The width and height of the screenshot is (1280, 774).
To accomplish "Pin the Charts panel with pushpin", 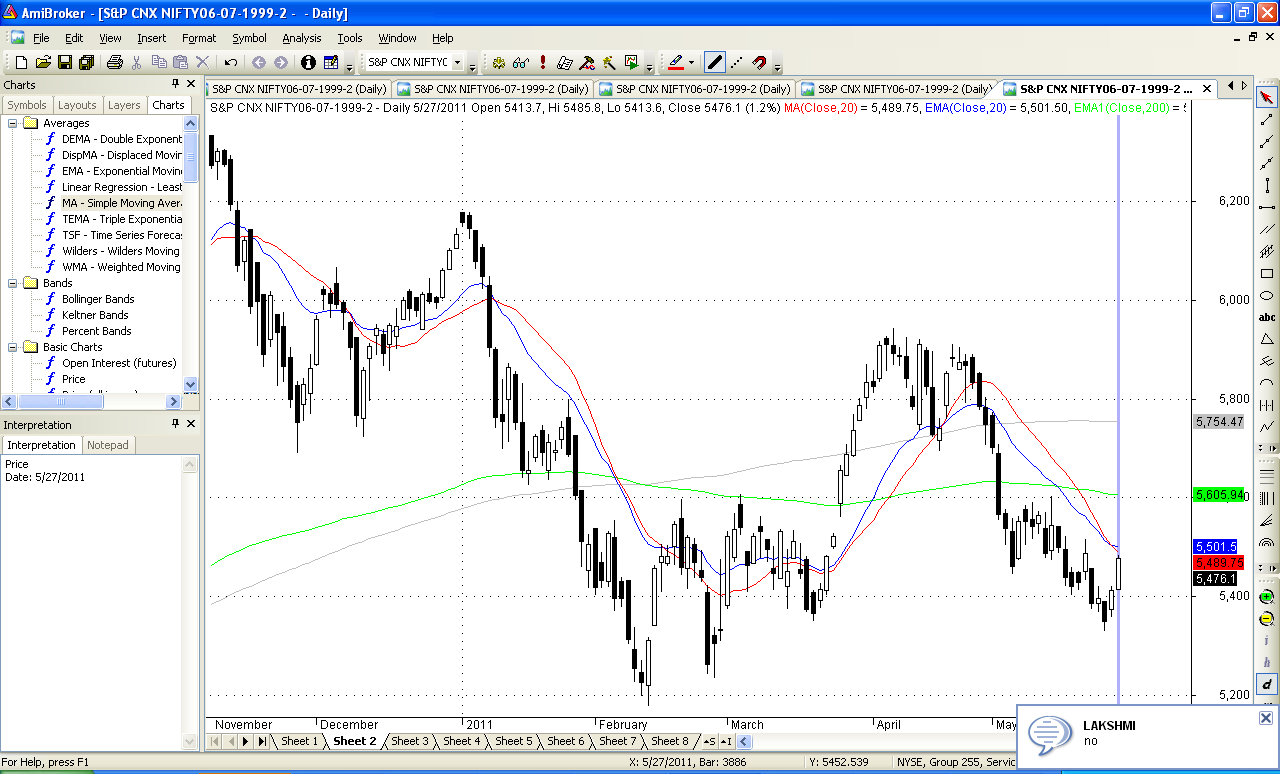I will (175, 84).
